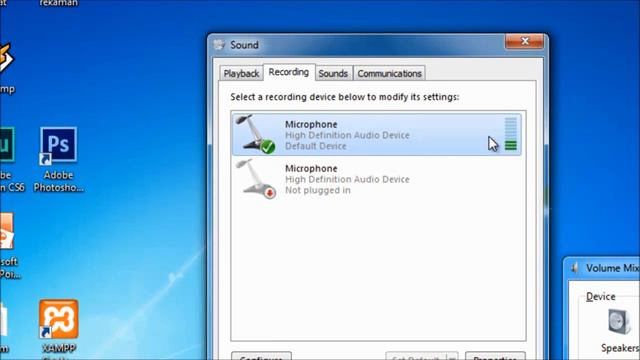Switch to the Playback tab
Image resolution: width=640 pixels, height=360 pixels.
[x=241, y=73]
